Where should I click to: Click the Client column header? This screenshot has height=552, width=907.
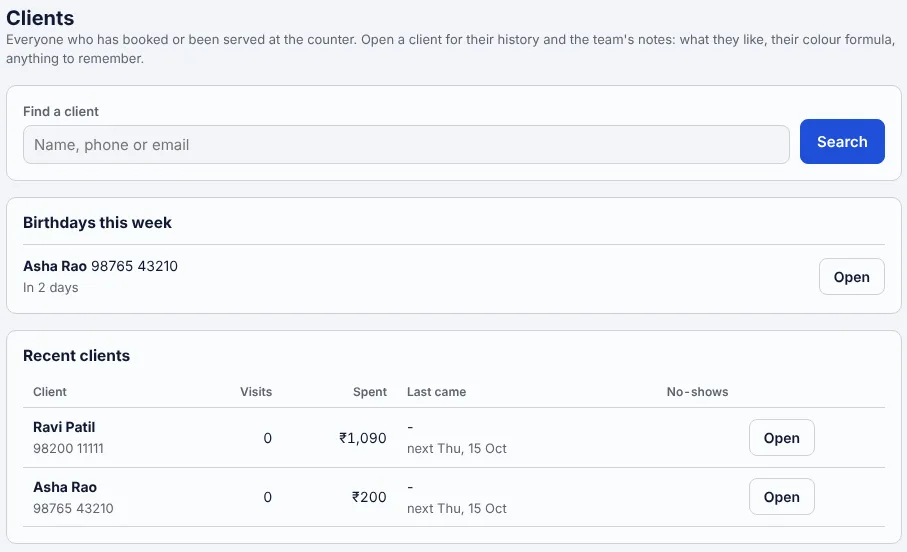click(50, 392)
